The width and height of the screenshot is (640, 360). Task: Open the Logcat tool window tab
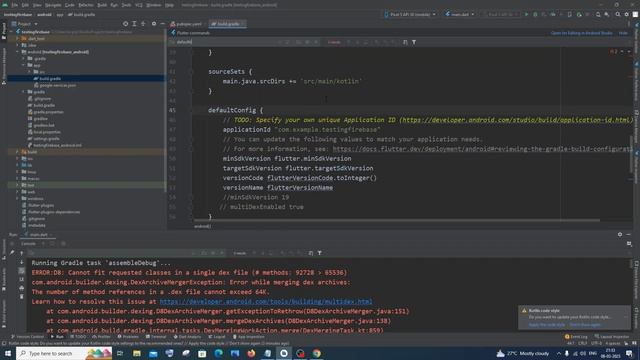(x=217, y=337)
